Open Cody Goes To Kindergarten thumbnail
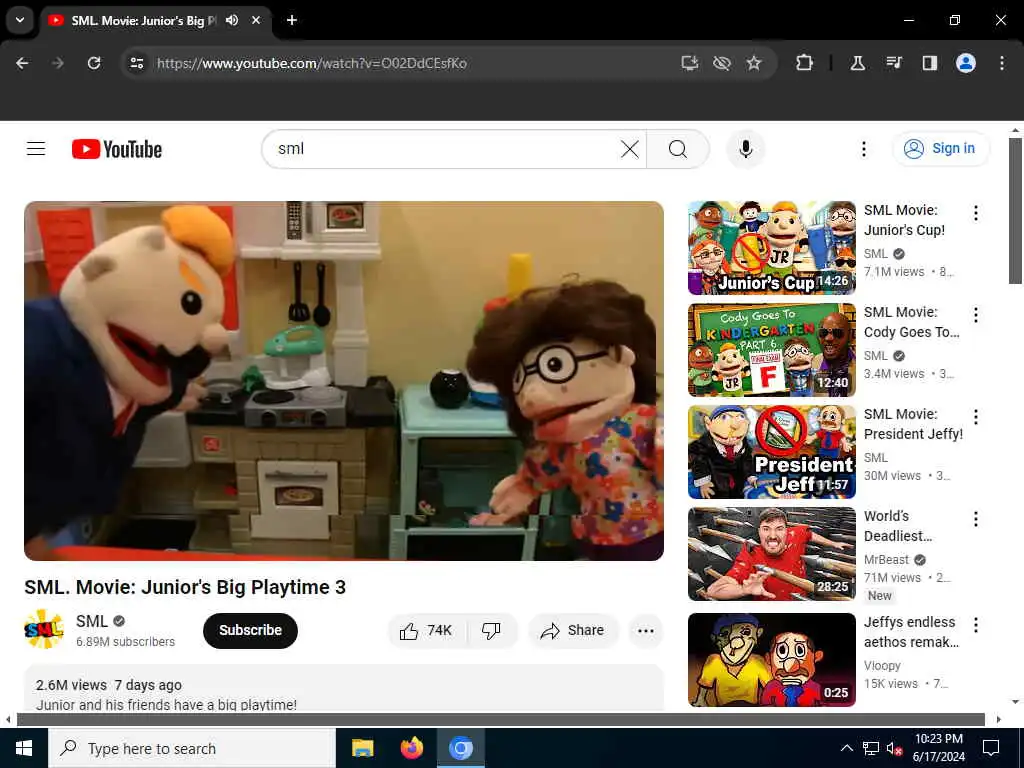Screen dimensions: 1024x768 tap(771, 349)
